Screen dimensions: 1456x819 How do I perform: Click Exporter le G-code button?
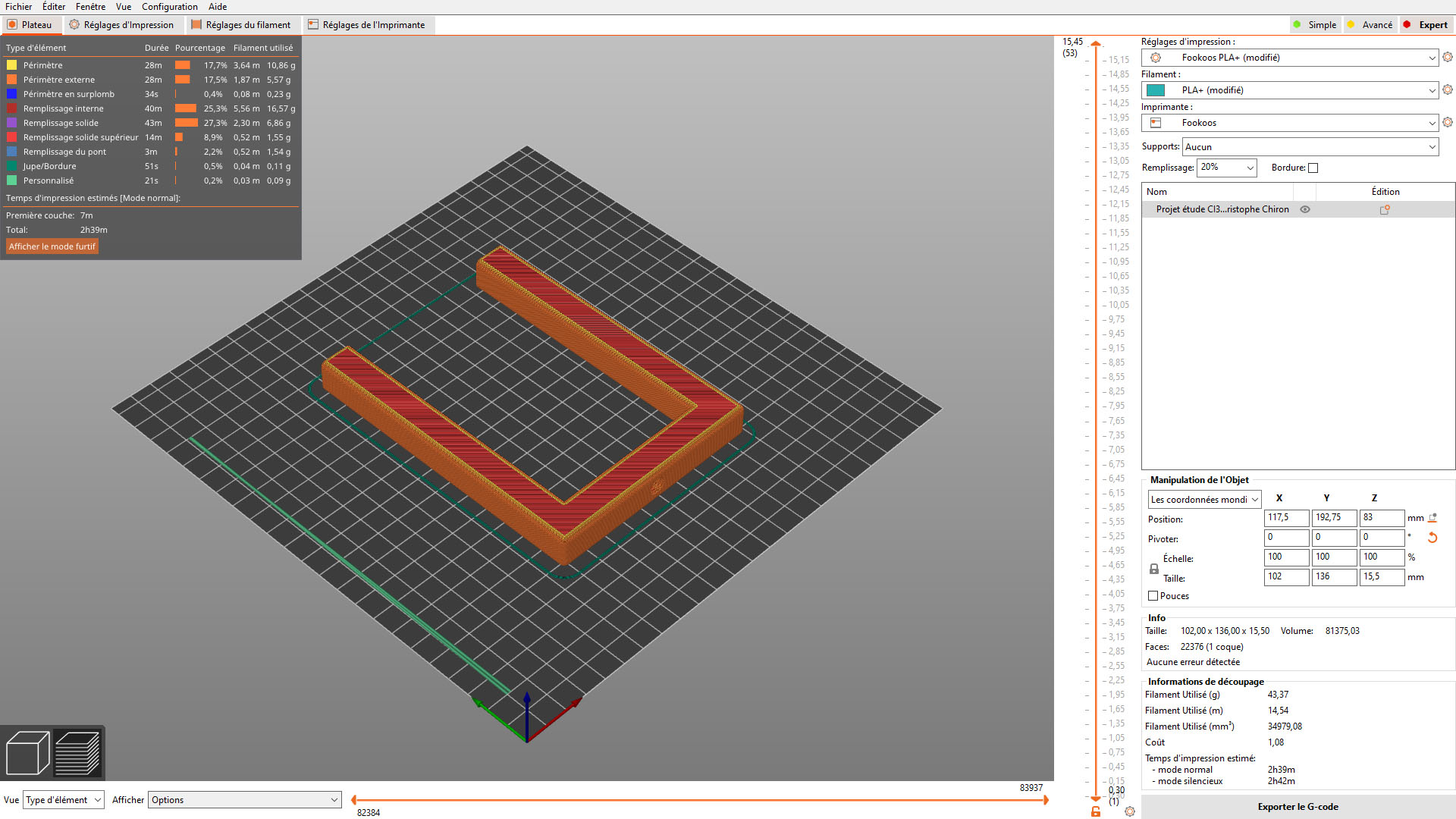click(1298, 807)
